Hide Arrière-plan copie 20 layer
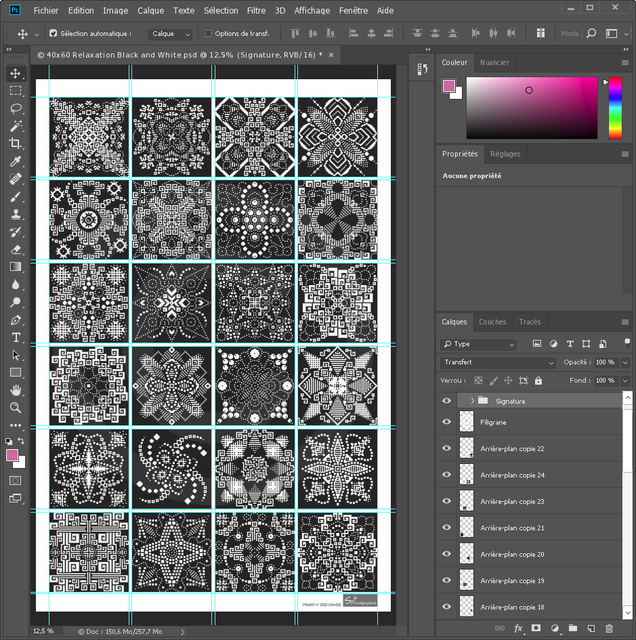The height and width of the screenshot is (640, 636). [x=447, y=554]
